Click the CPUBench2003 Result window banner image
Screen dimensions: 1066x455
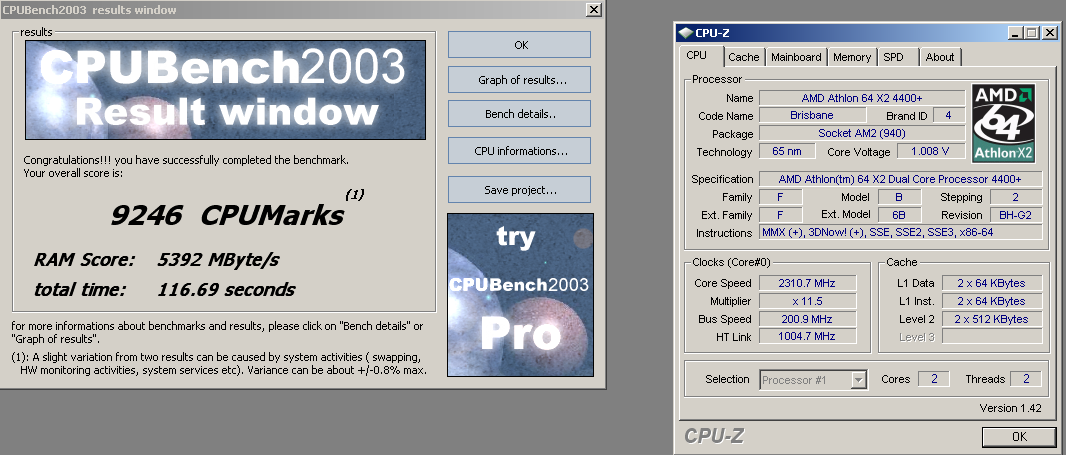(x=226, y=90)
